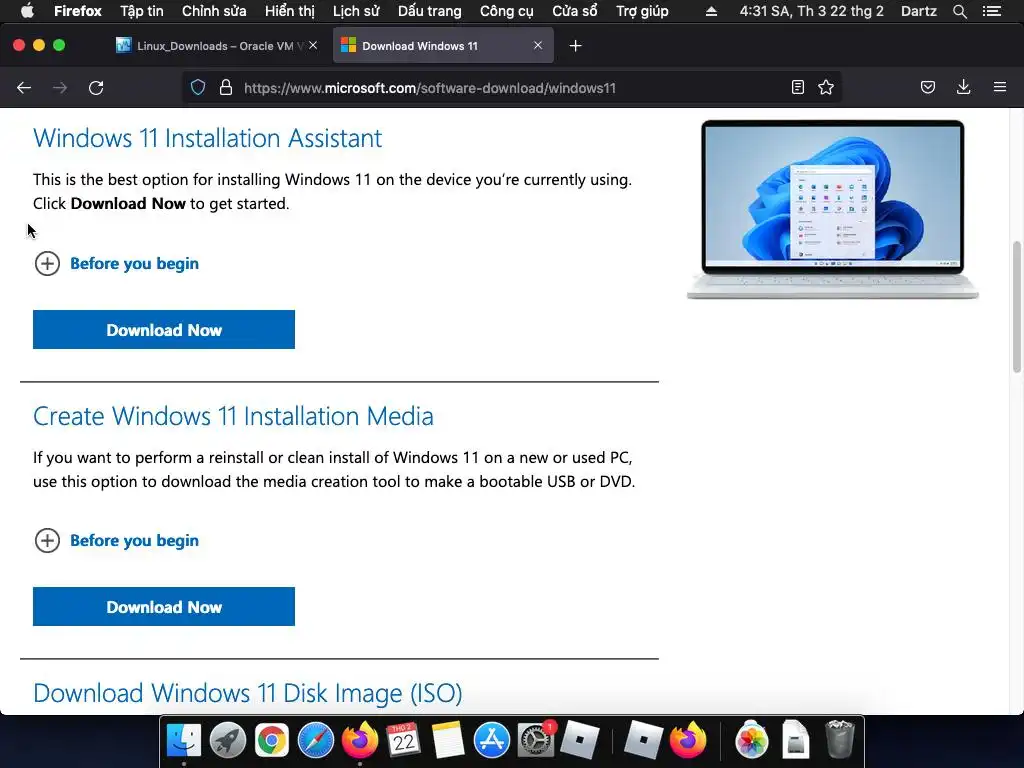Click the URL address field
Screen dimensions: 1024x768
[509, 88]
